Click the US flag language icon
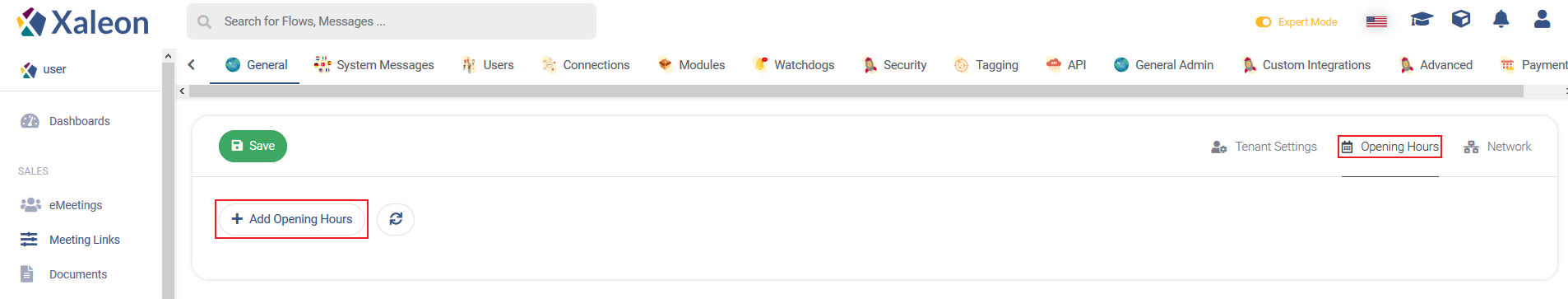This screenshot has width=1568, height=299. (x=1376, y=22)
